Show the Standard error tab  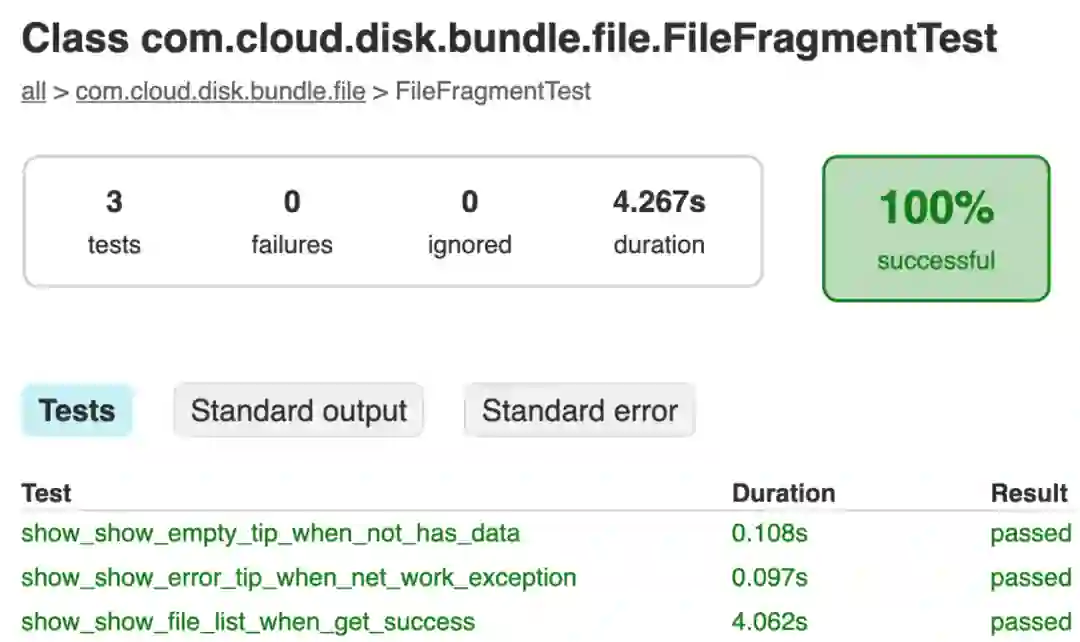(579, 411)
